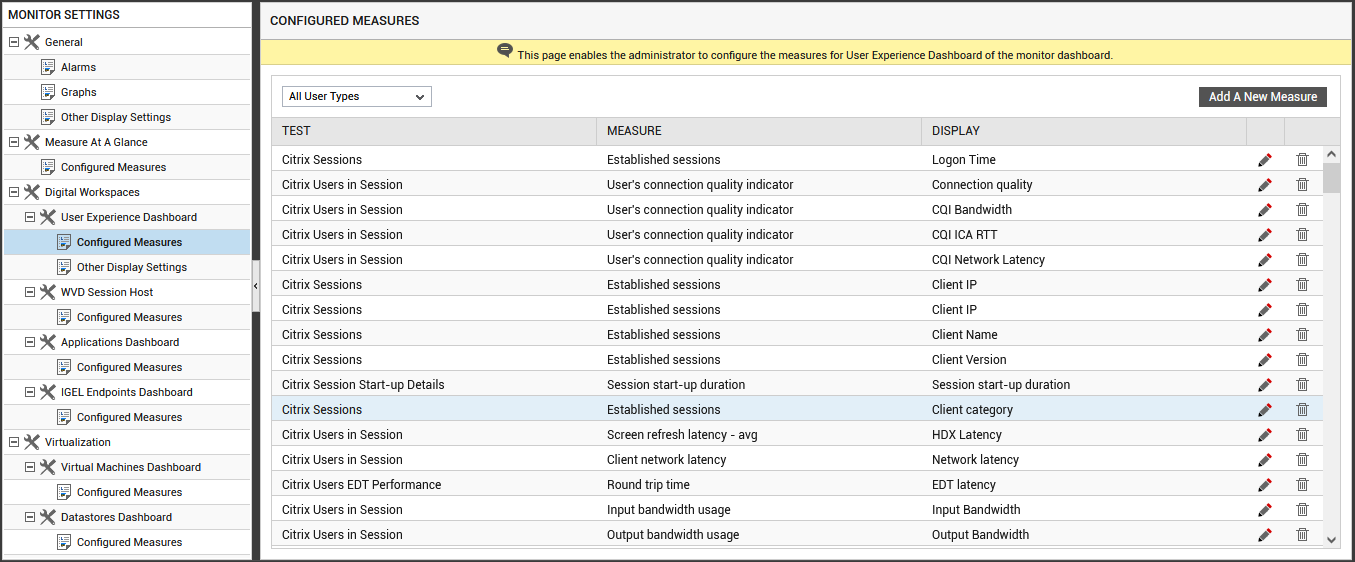Viewport: 1355px width, 562px height.
Task: Collapse the Virtual Machines Dashboard node
Action: coord(30,467)
